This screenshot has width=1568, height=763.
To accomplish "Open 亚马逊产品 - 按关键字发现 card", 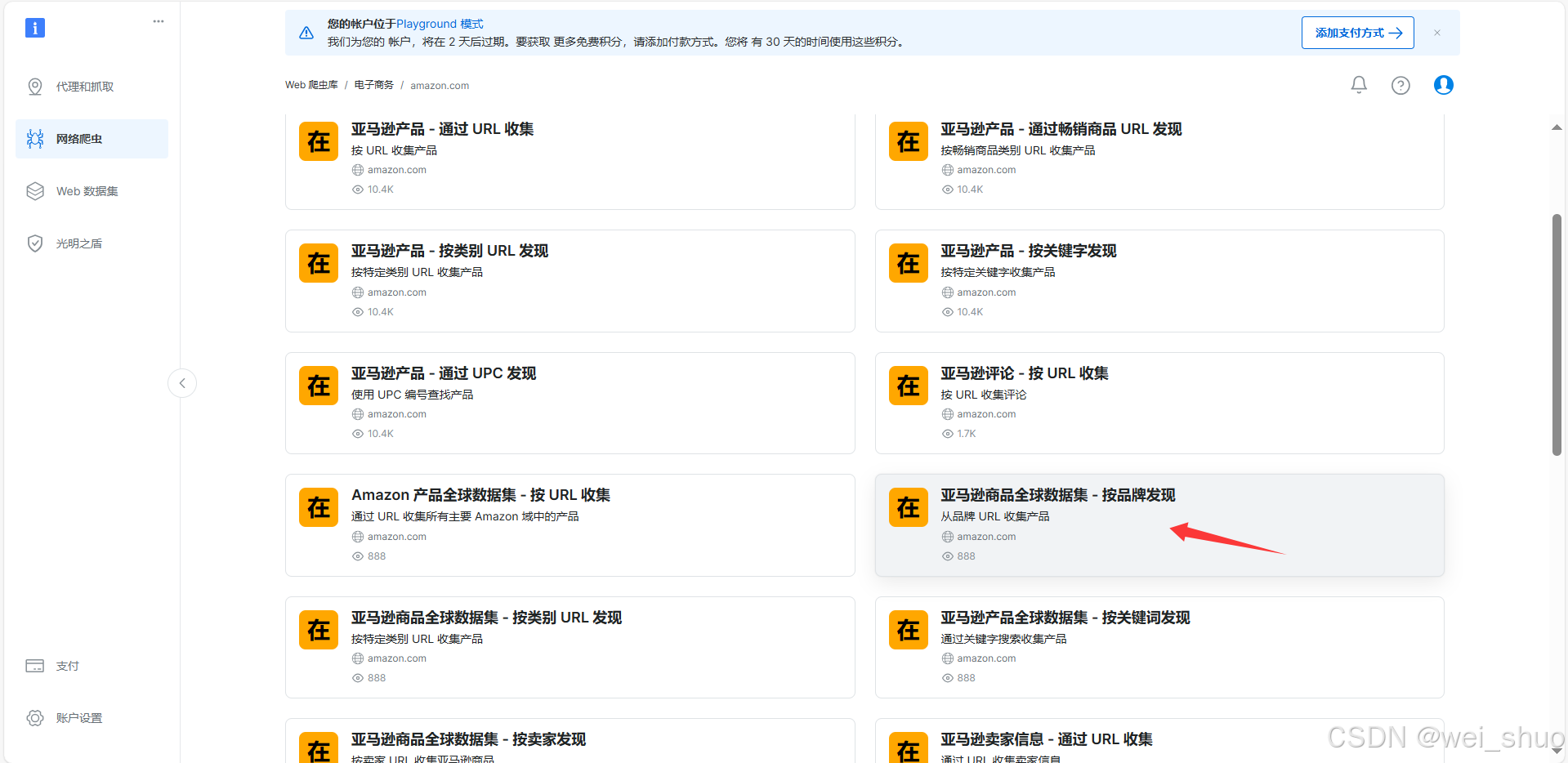I will pos(1159,281).
